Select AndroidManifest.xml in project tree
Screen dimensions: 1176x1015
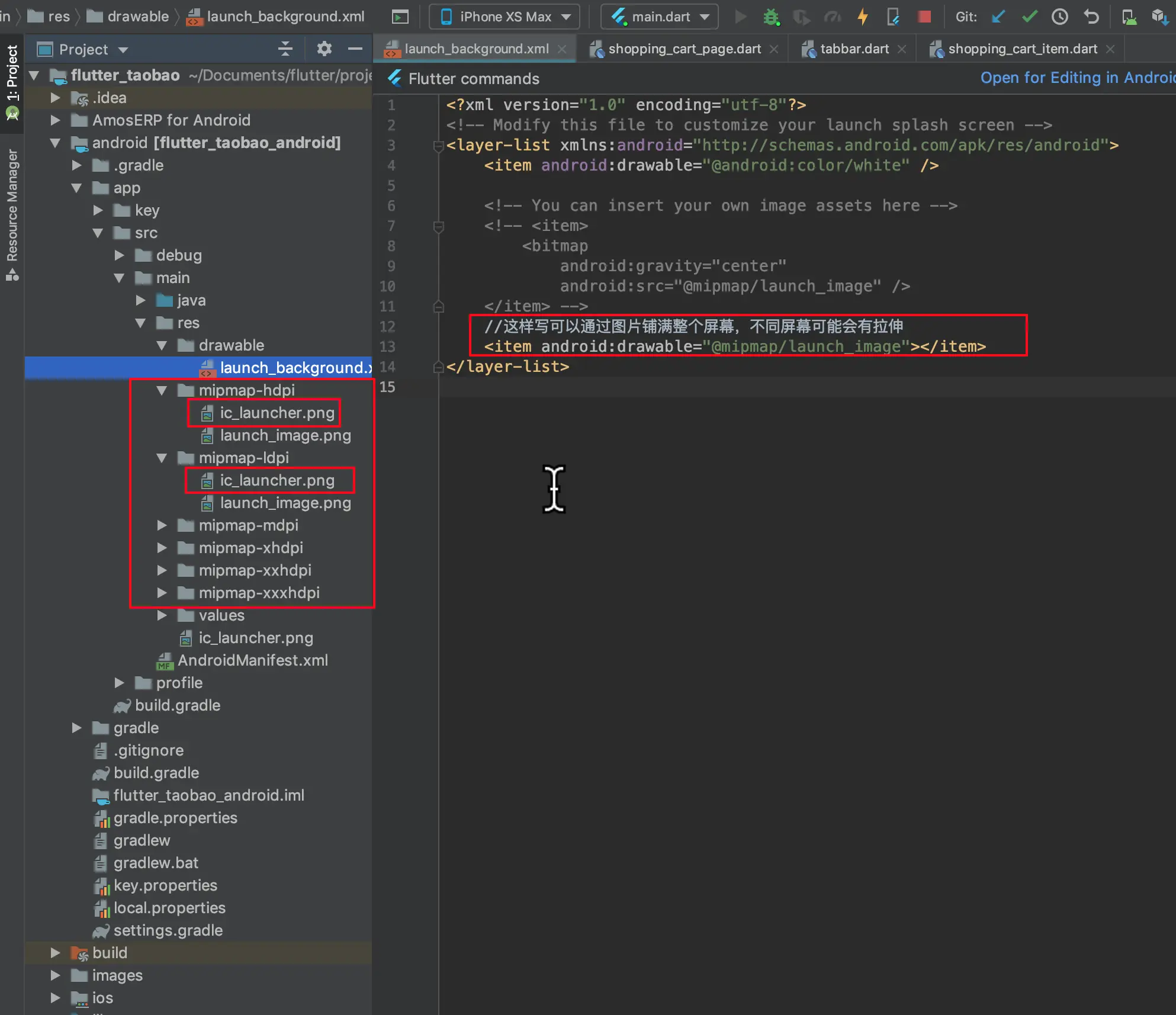click(252, 660)
